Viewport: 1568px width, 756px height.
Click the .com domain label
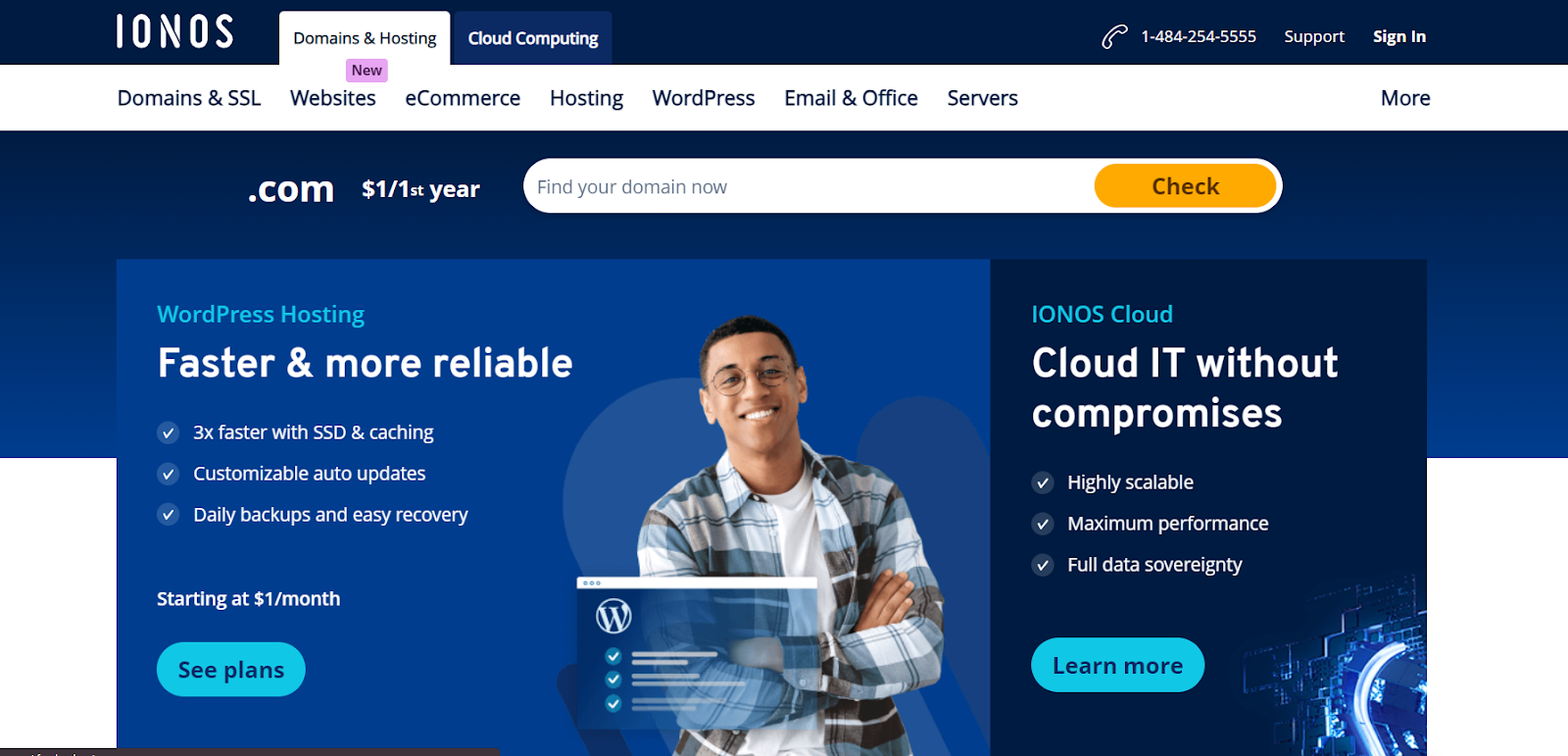tap(290, 188)
